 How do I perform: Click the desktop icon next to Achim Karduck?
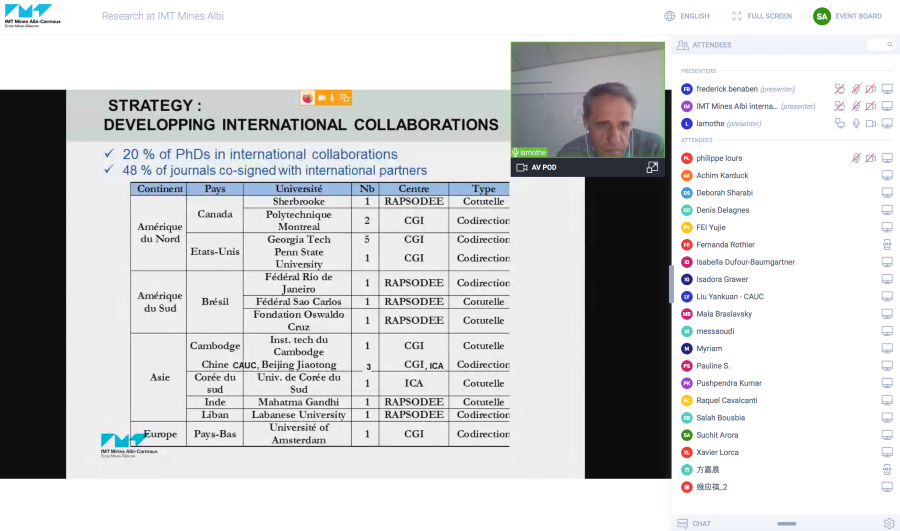tap(887, 176)
